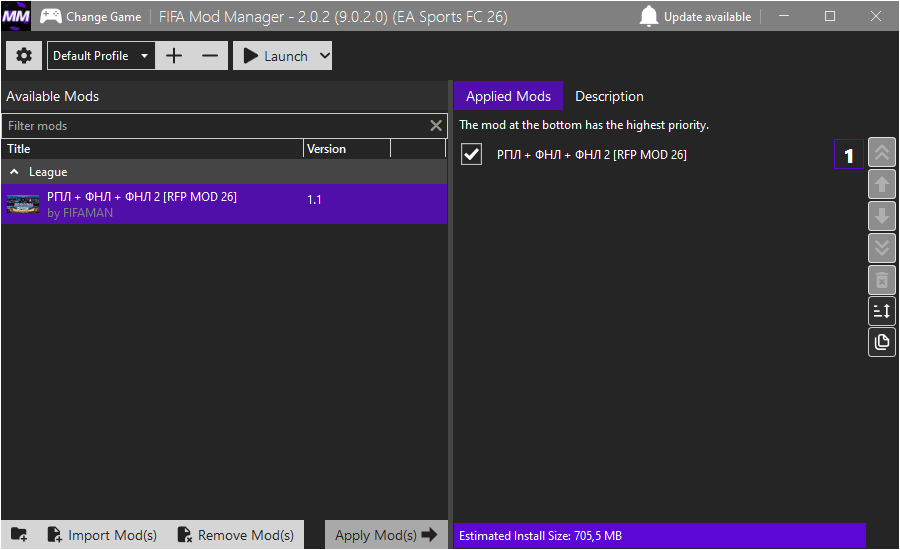Screen dimensions: 900x550
Task: Expand the Launch button dropdown arrow
Action: (x=323, y=56)
